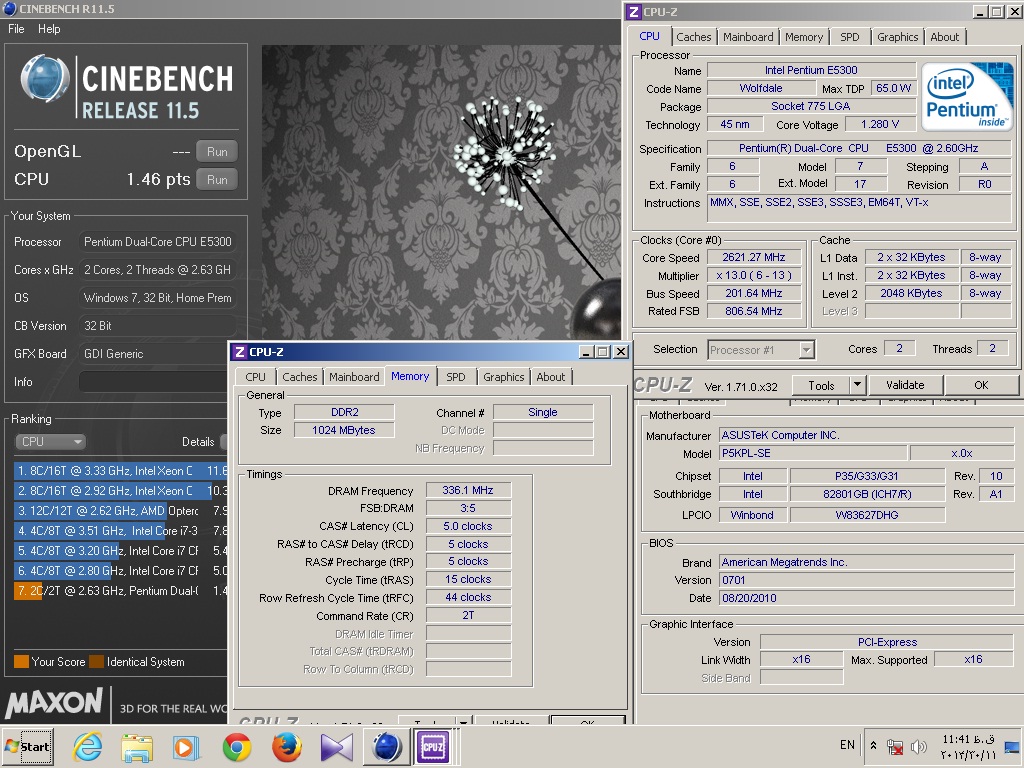Open Google Chrome from the taskbar
This screenshot has width=1024, height=768.
236,746
